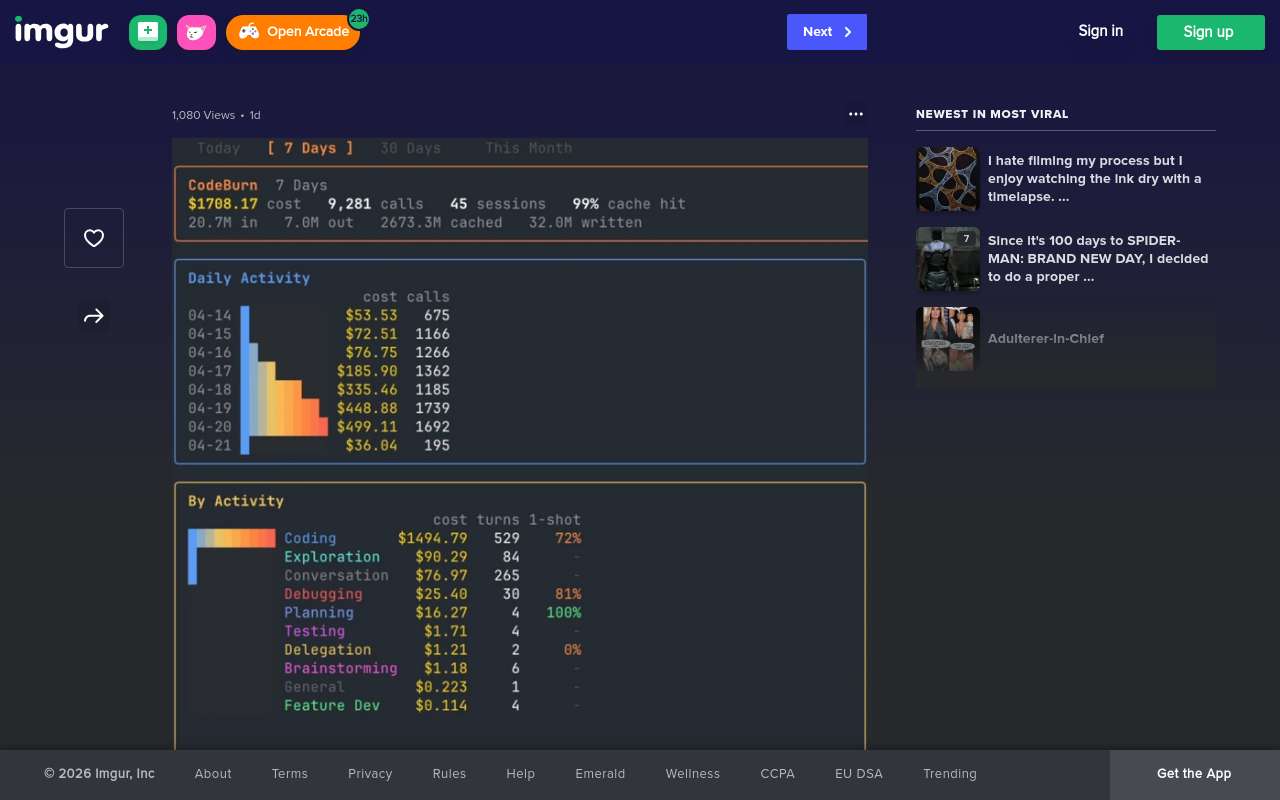This screenshot has height=800, width=1280.
Task: Open the ink timelapse post thumbnail
Action: pyautogui.click(x=947, y=179)
